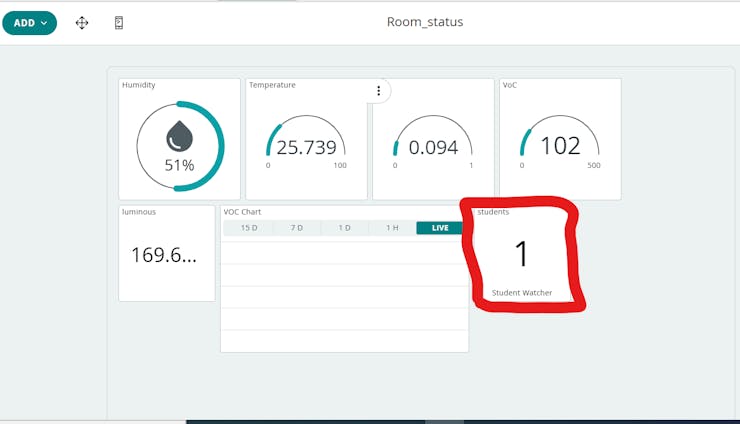Image resolution: width=740 pixels, height=424 pixels.
Task: Click the 51% humidity value
Action: (x=179, y=165)
